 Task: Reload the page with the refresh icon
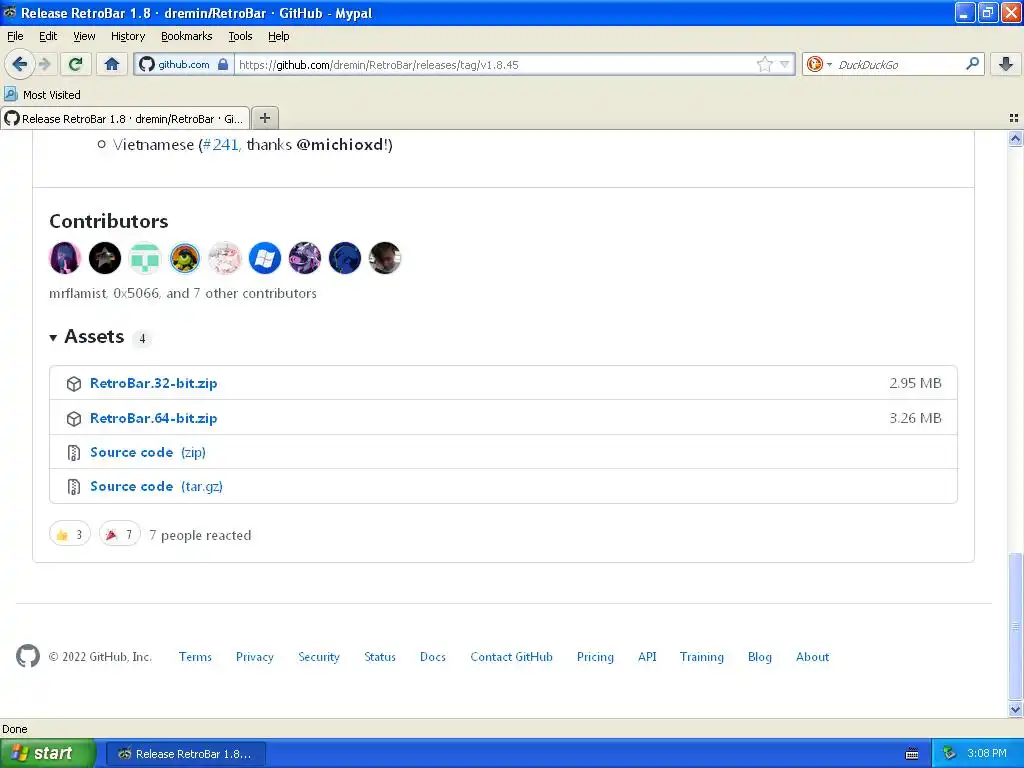(76, 64)
